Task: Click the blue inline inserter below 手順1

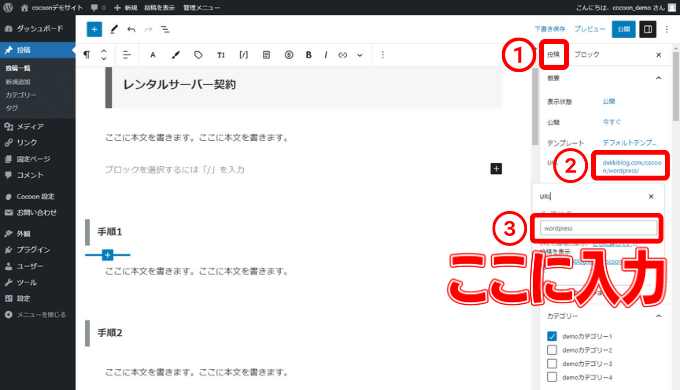Action: tap(108, 255)
